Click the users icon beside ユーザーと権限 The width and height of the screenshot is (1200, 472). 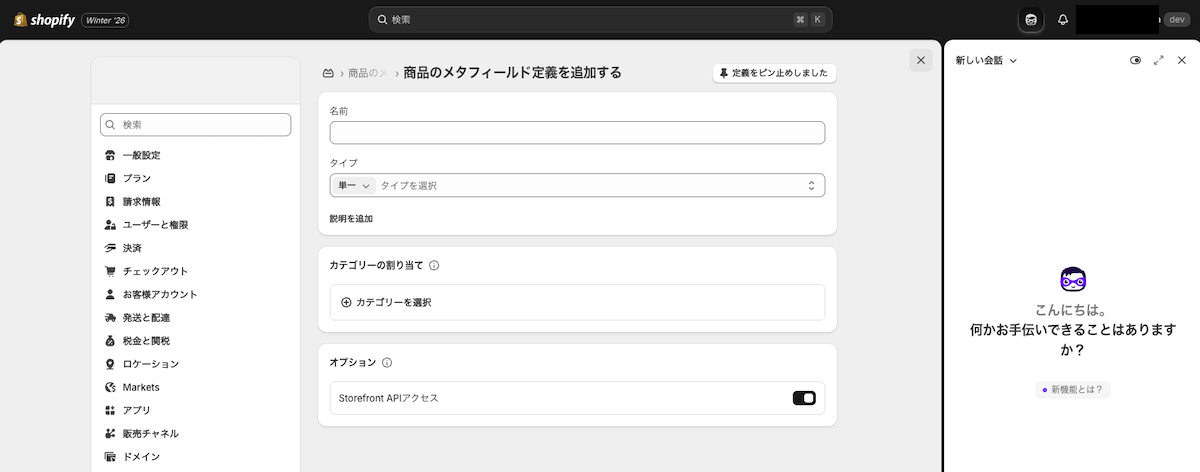pyautogui.click(x=110, y=225)
